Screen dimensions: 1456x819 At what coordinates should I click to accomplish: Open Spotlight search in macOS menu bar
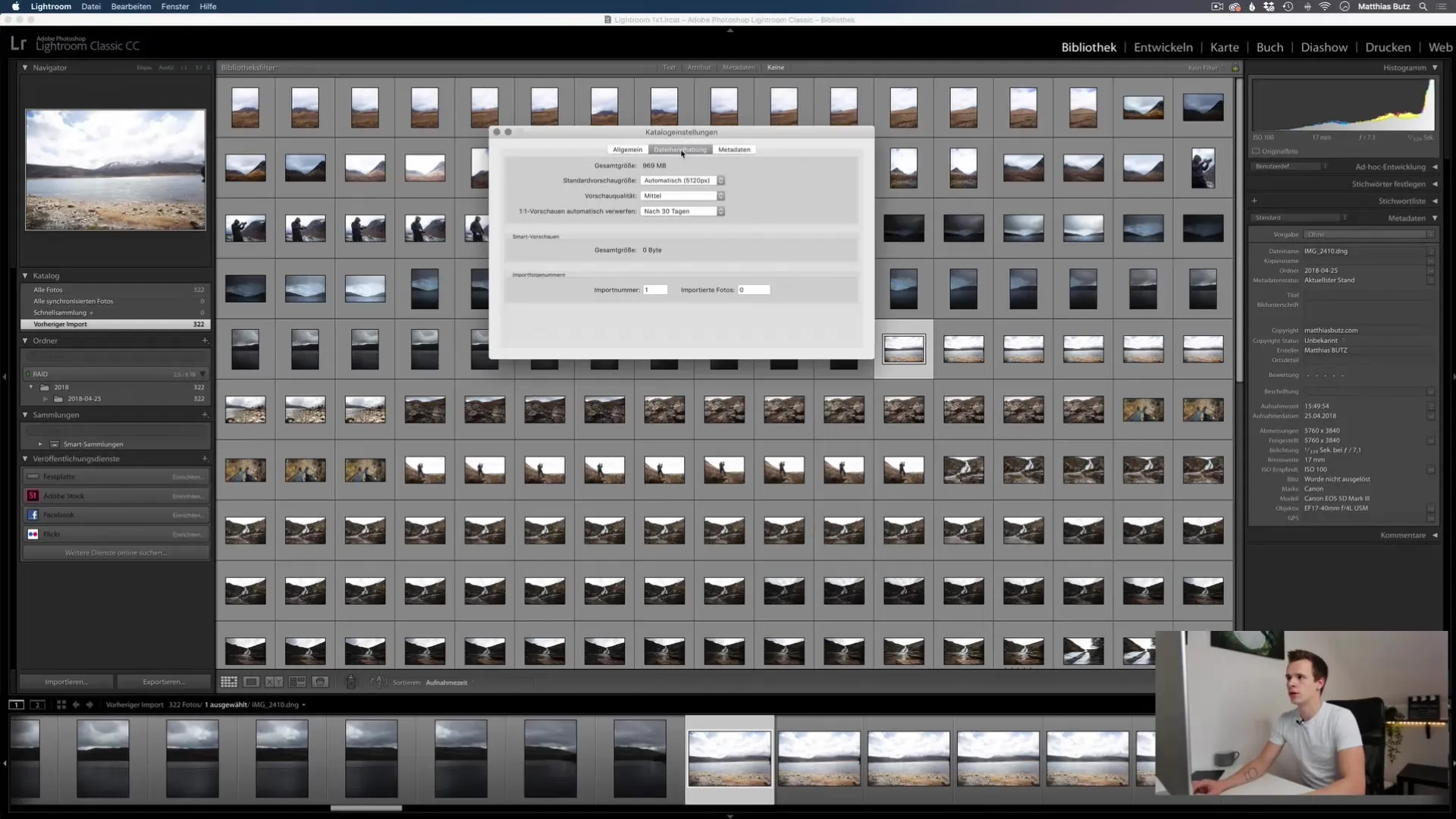pyautogui.click(x=1423, y=6)
